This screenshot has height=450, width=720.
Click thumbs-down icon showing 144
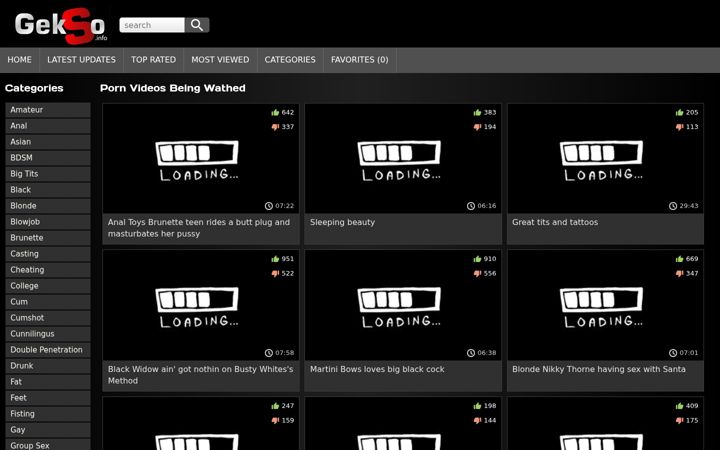tap(477, 421)
